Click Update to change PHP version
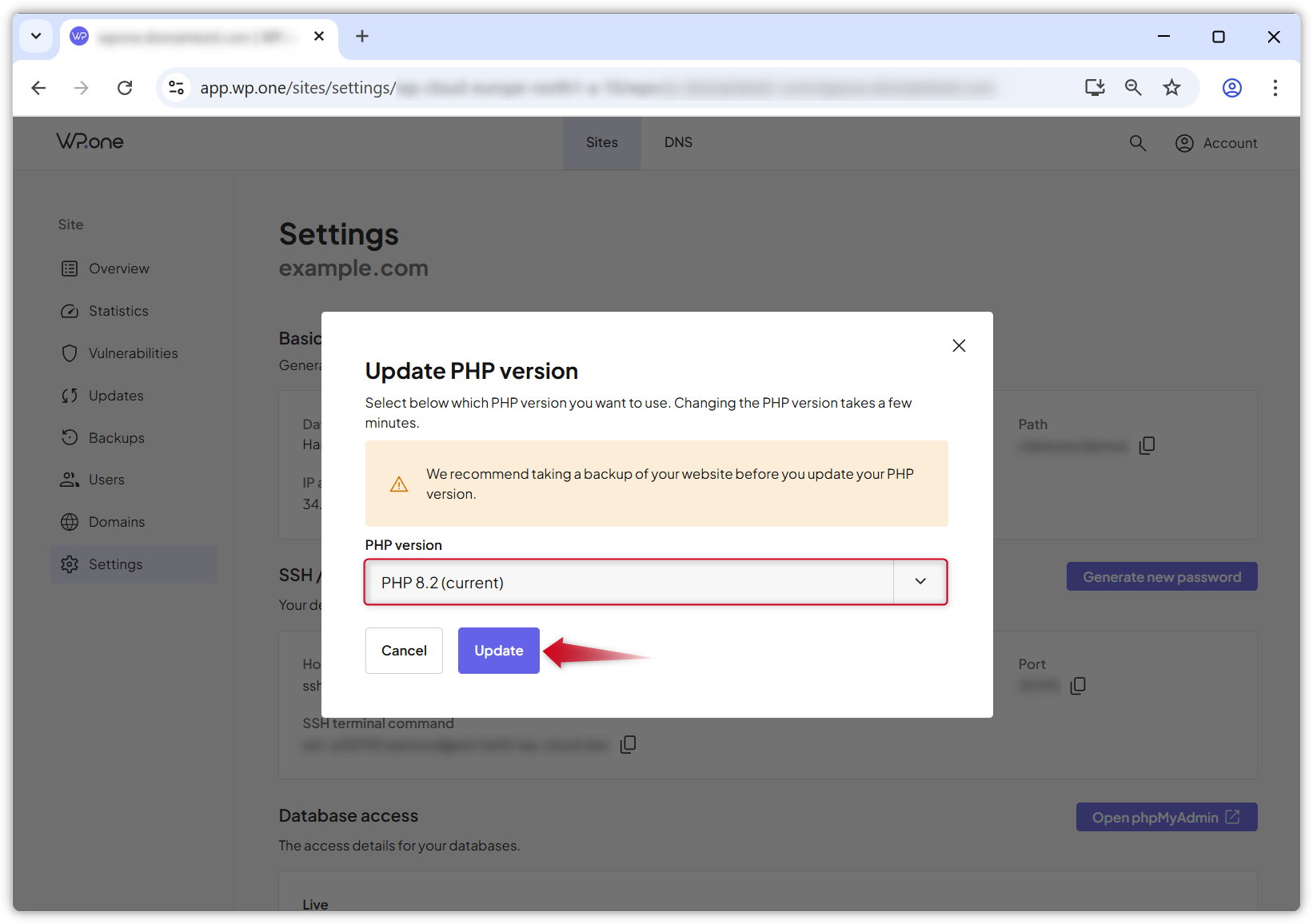This screenshot has height=924, width=1313. [x=498, y=651]
